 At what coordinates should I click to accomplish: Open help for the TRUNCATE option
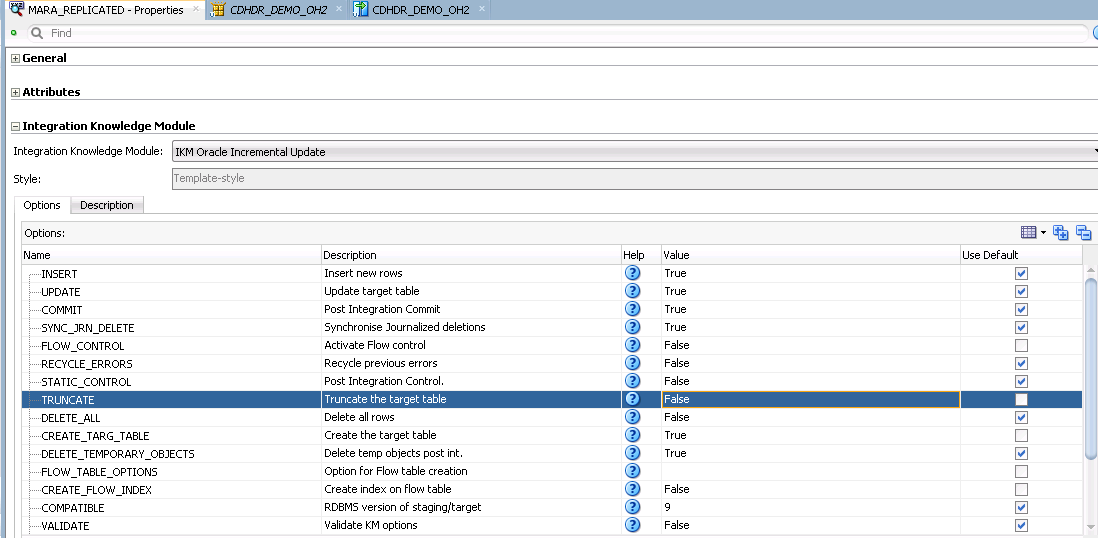632,399
